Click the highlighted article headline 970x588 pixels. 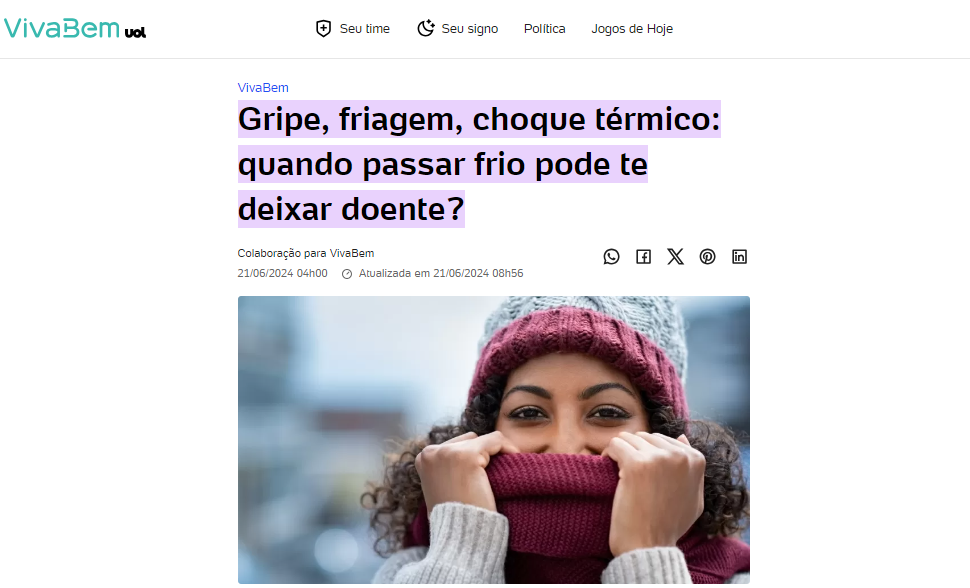click(479, 164)
